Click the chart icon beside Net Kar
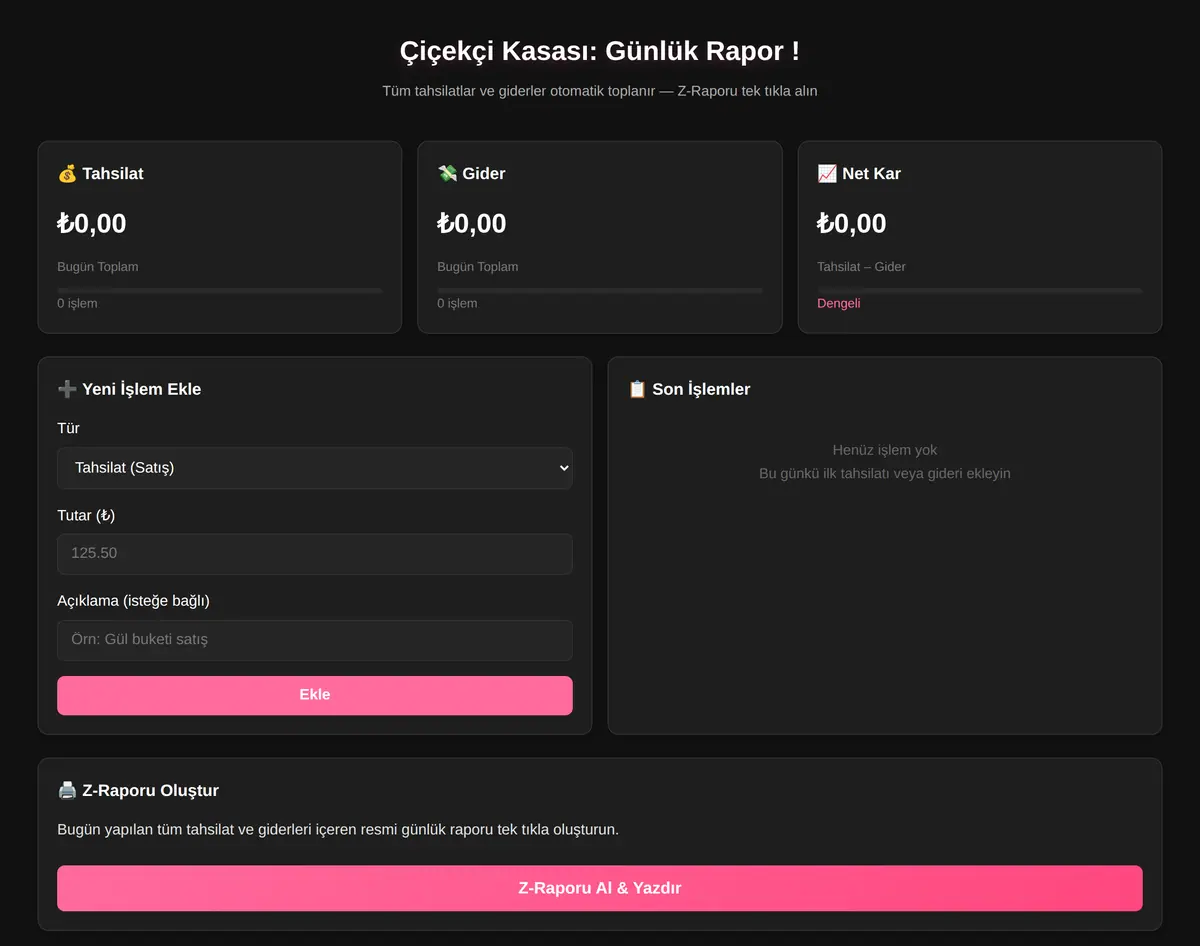This screenshot has width=1200, height=946. [x=827, y=174]
